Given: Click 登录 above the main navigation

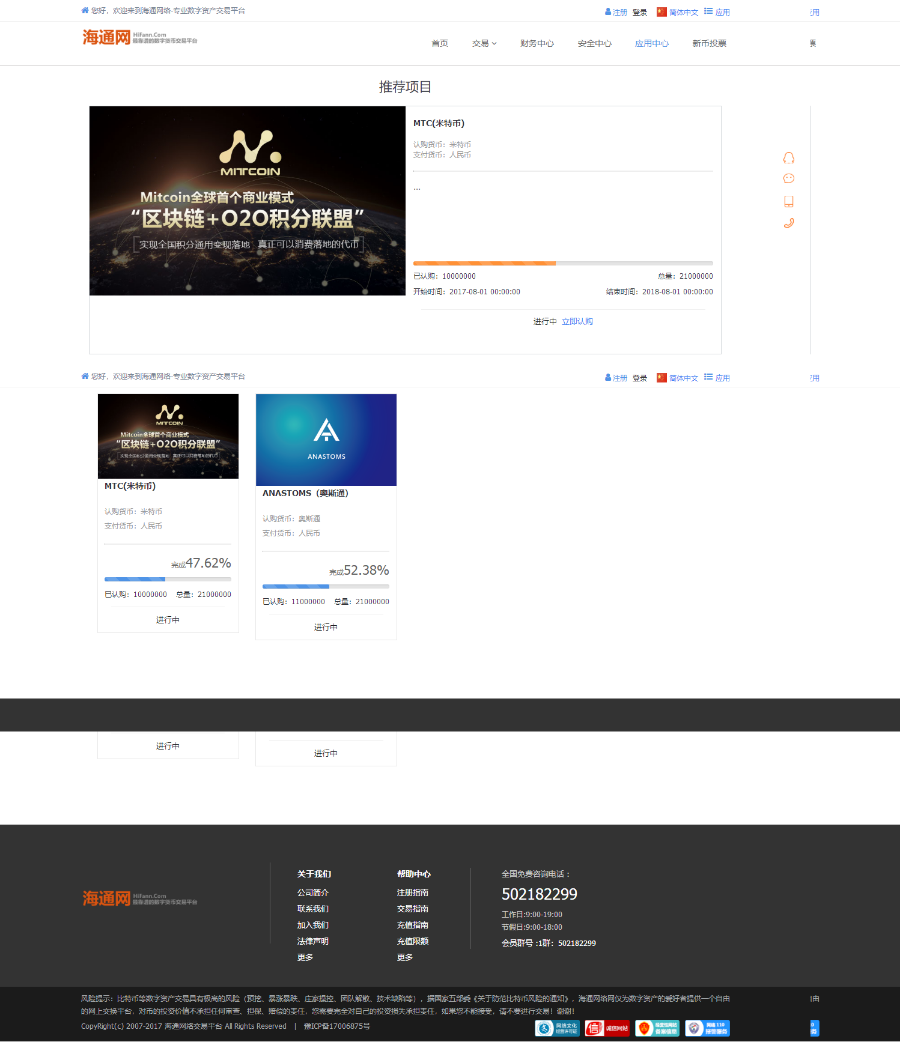Looking at the screenshot, I should pos(640,13).
